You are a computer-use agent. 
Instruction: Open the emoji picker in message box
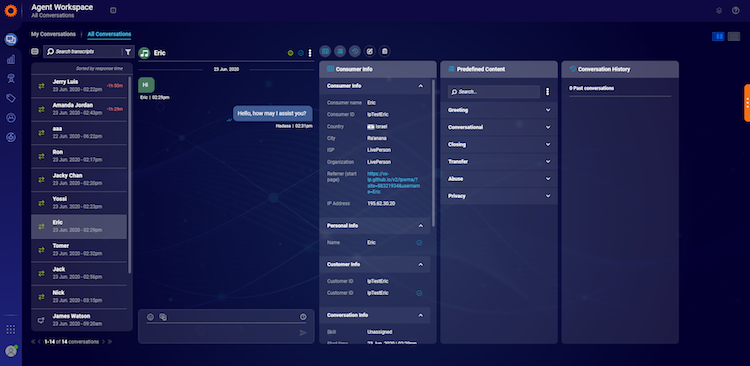tap(150, 317)
